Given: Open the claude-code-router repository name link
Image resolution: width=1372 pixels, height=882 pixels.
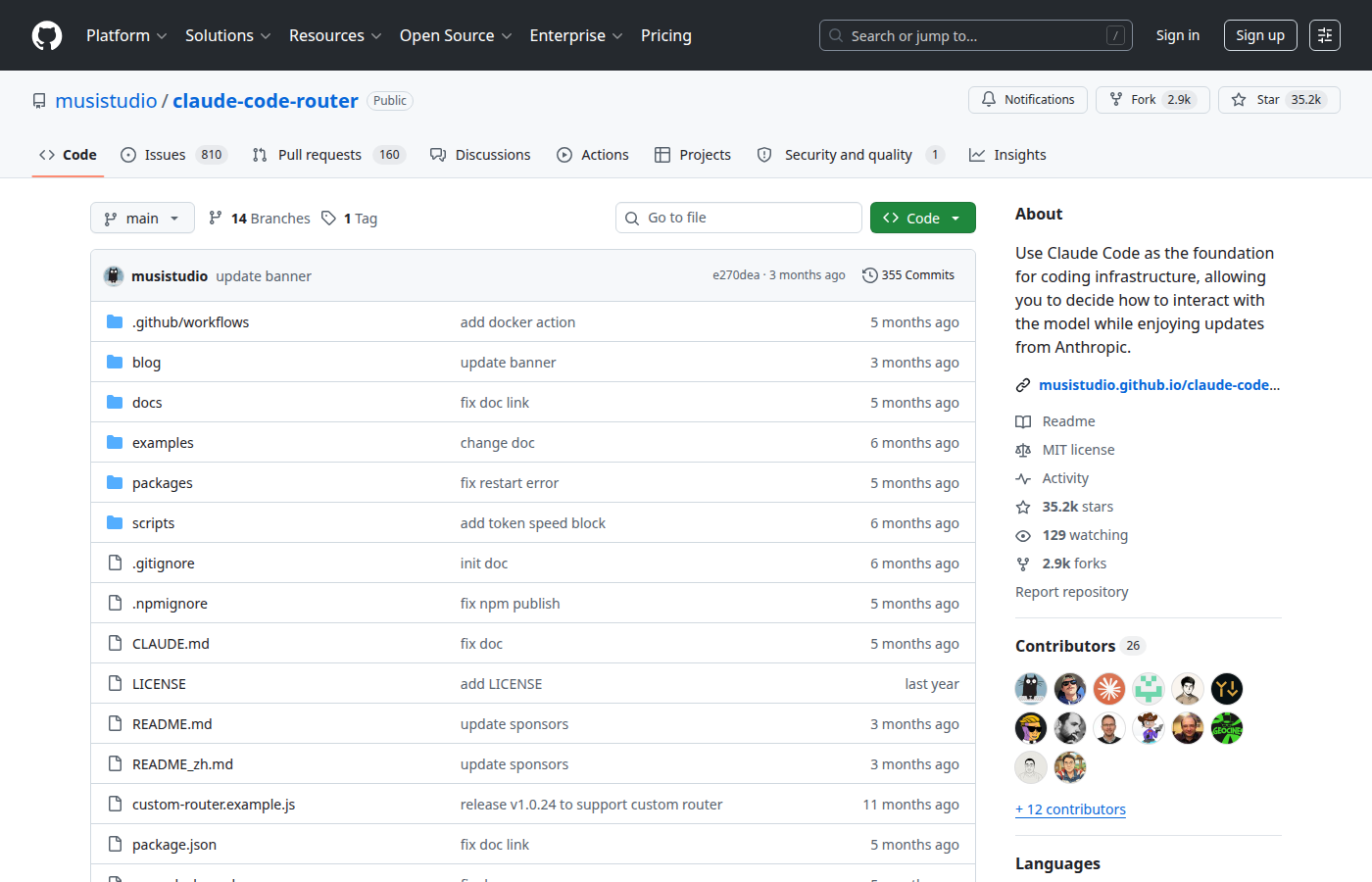Looking at the screenshot, I should click(x=266, y=101).
